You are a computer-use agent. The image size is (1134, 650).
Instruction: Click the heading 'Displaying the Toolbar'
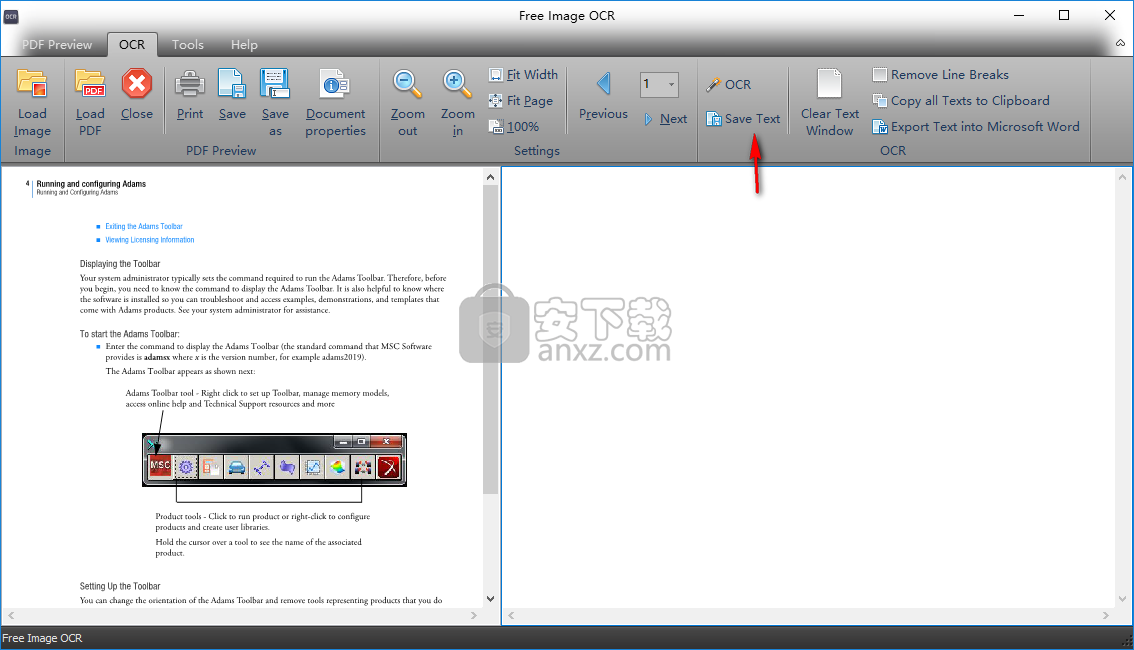coord(120,264)
